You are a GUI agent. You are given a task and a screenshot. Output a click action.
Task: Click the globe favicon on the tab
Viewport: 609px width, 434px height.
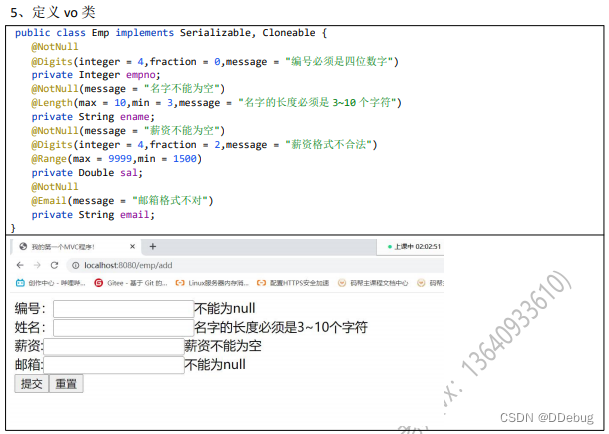23,246
